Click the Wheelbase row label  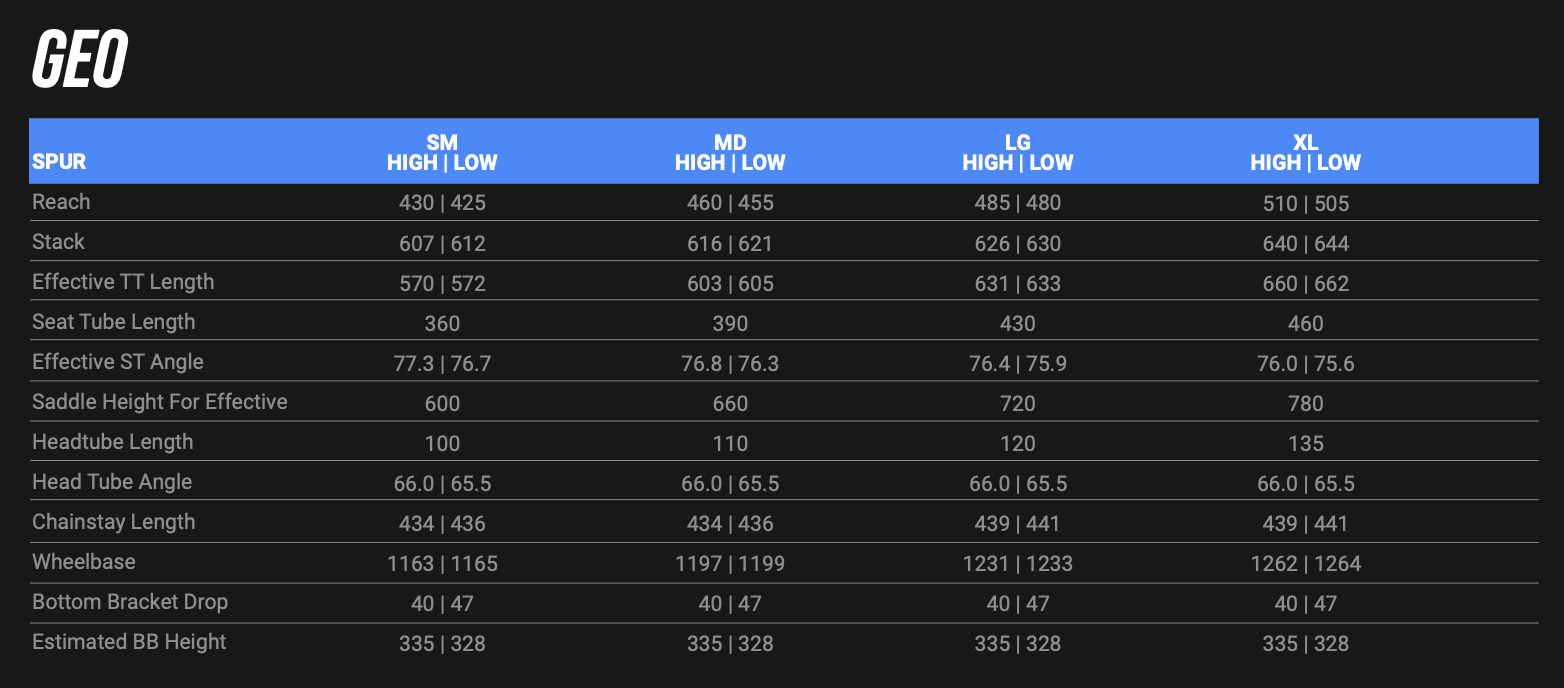pyautogui.click(x=83, y=562)
